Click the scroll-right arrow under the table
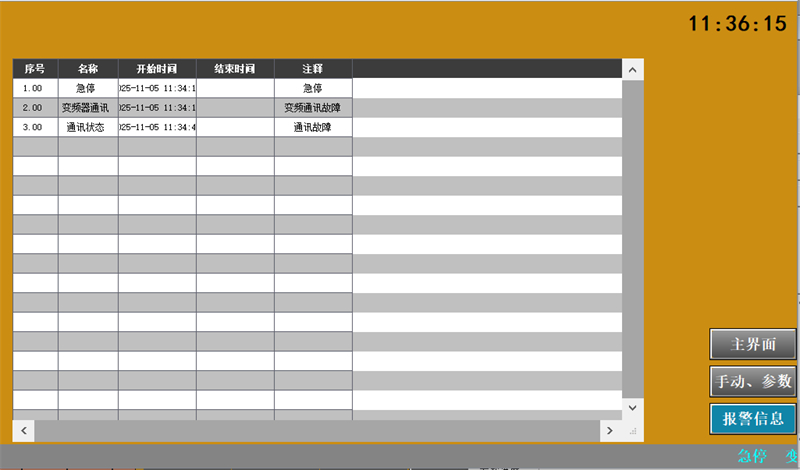This screenshot has height=470, width=800. click(609, 429)
